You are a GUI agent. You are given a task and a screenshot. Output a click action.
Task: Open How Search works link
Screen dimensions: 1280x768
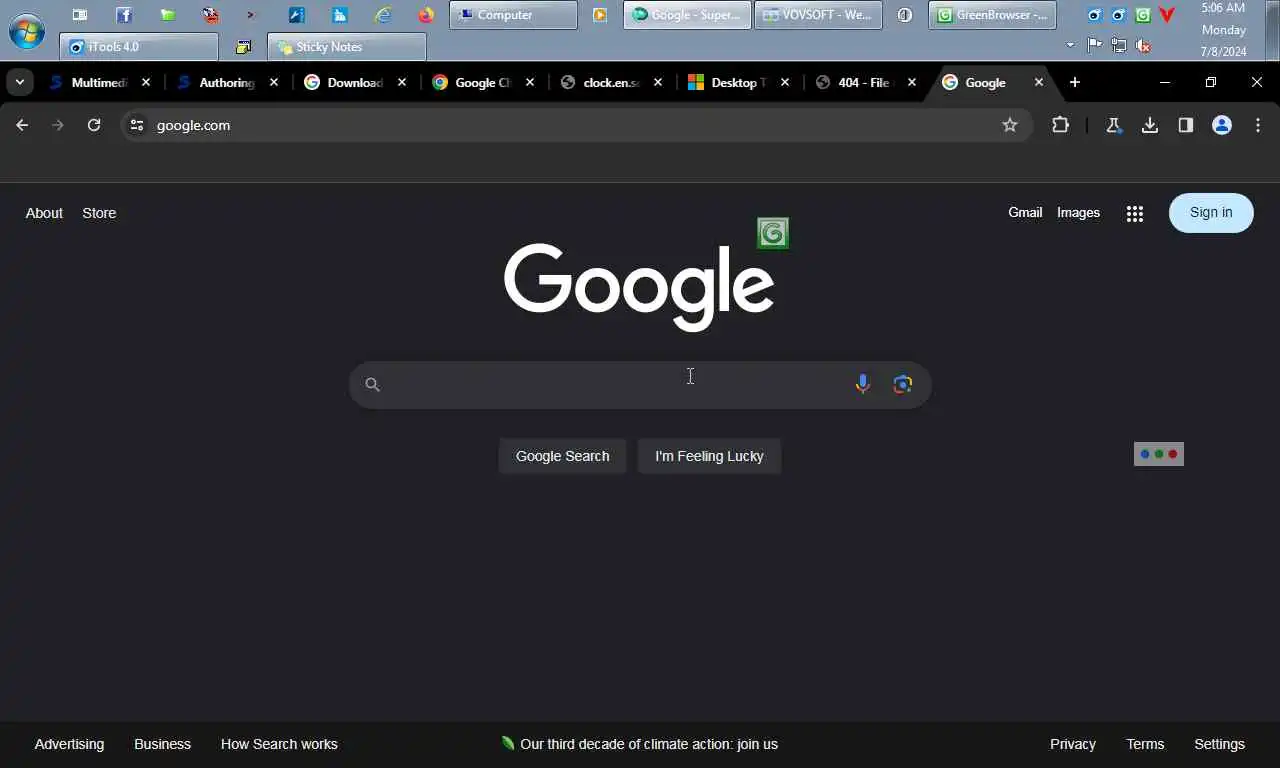pos(279,744)
